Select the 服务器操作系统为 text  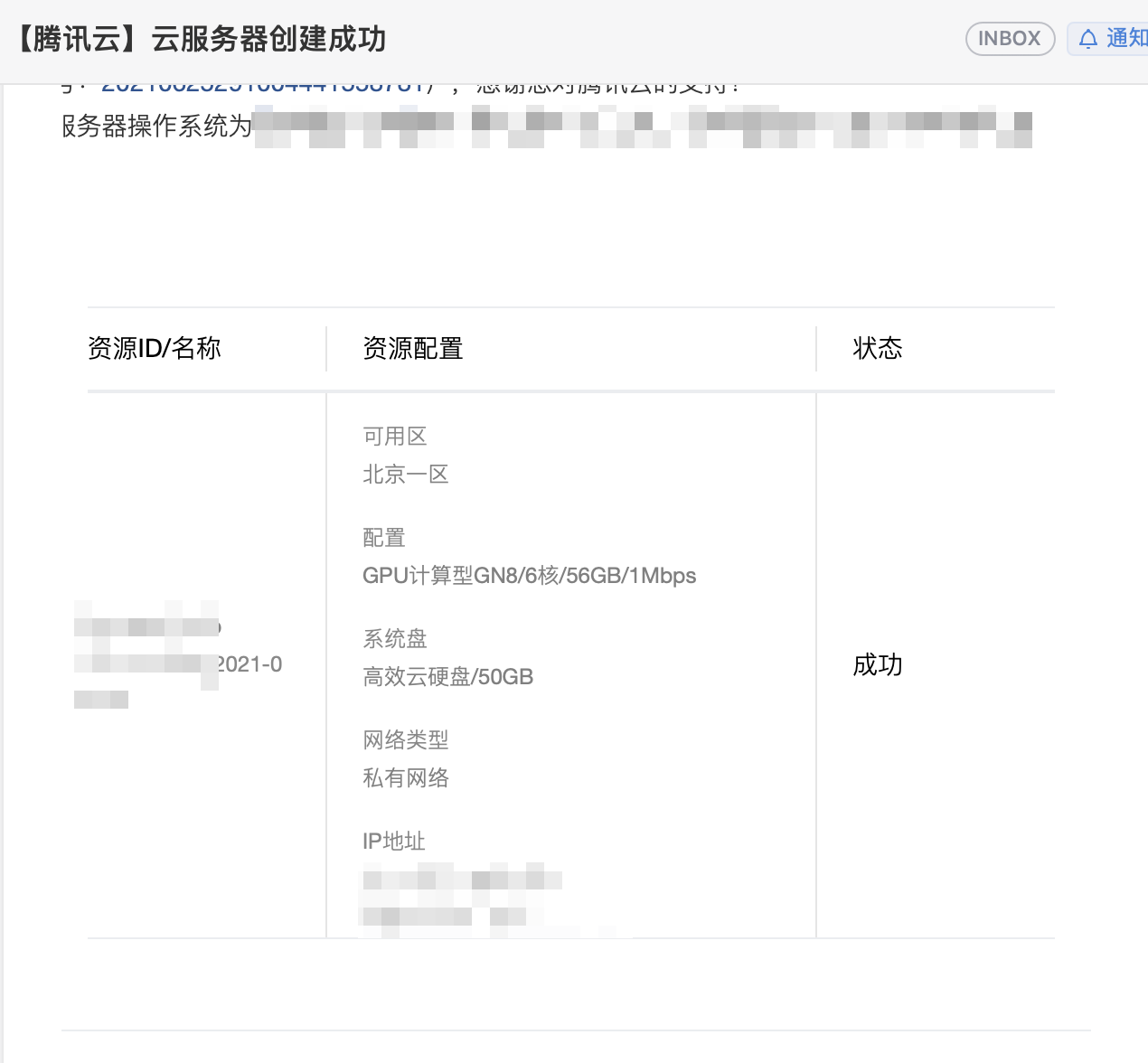[156, 126]
